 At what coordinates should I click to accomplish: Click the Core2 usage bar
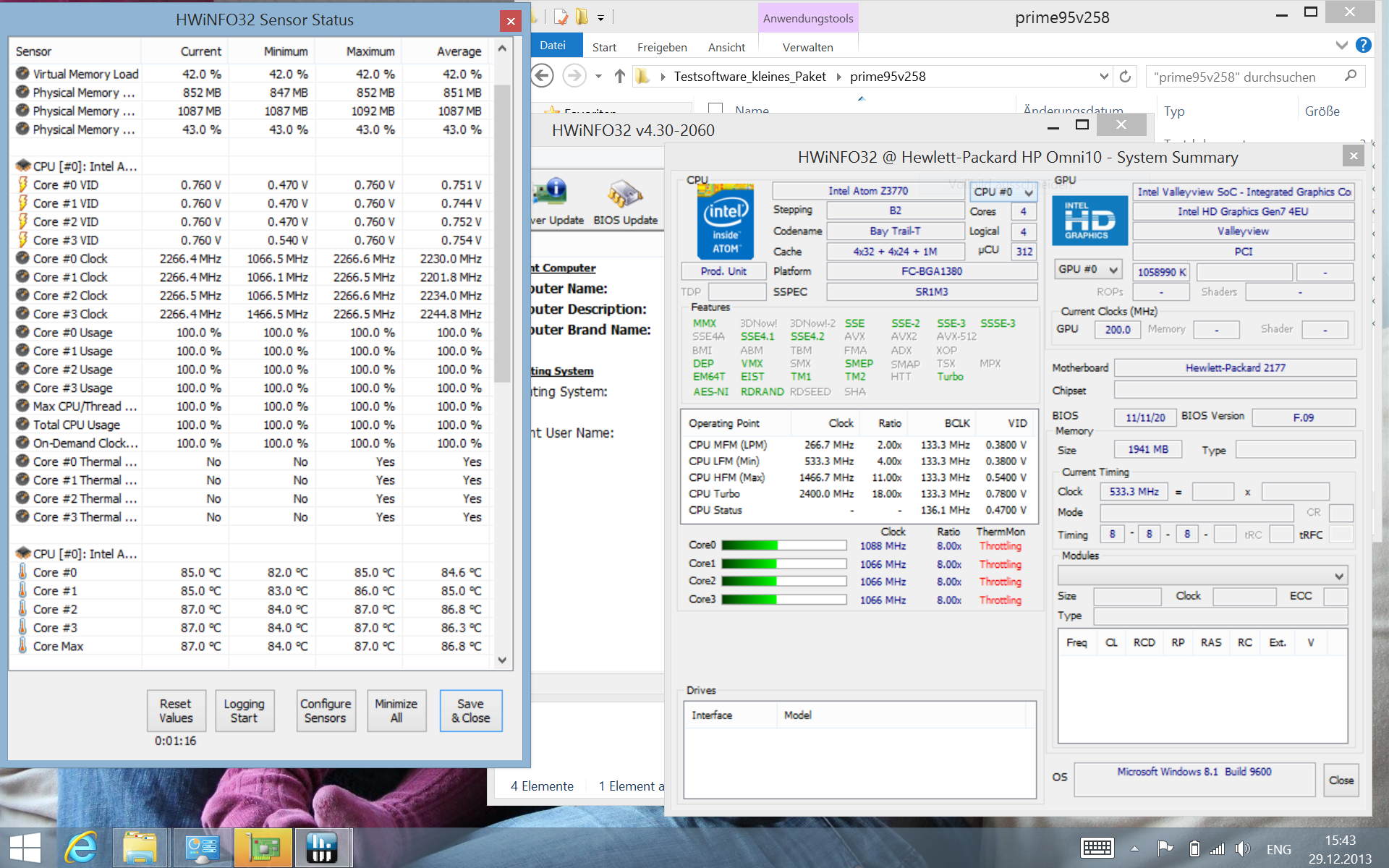(783, 581)
